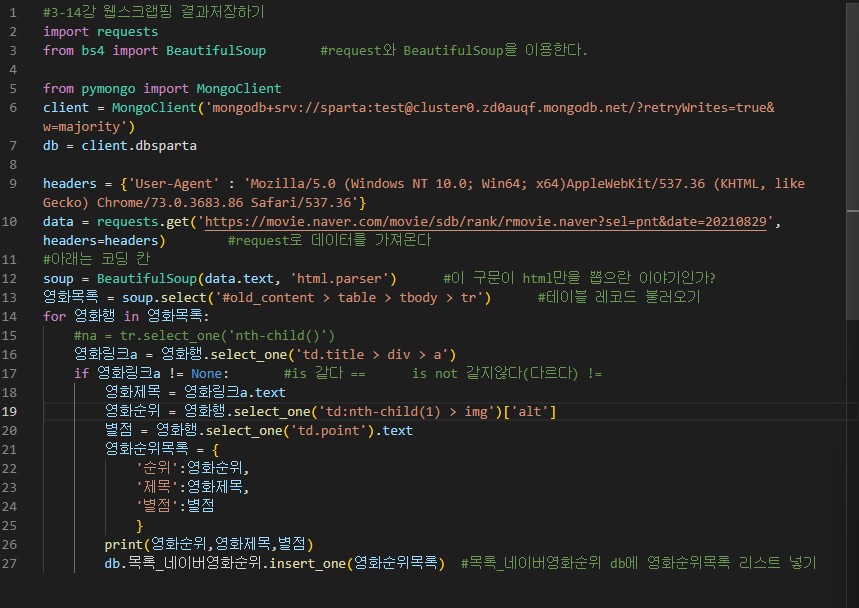Click the '#old_content > table > tbody > tr' selector
Image resolution: width=859 pixels, height=608 pixels.
click(349, 298)
